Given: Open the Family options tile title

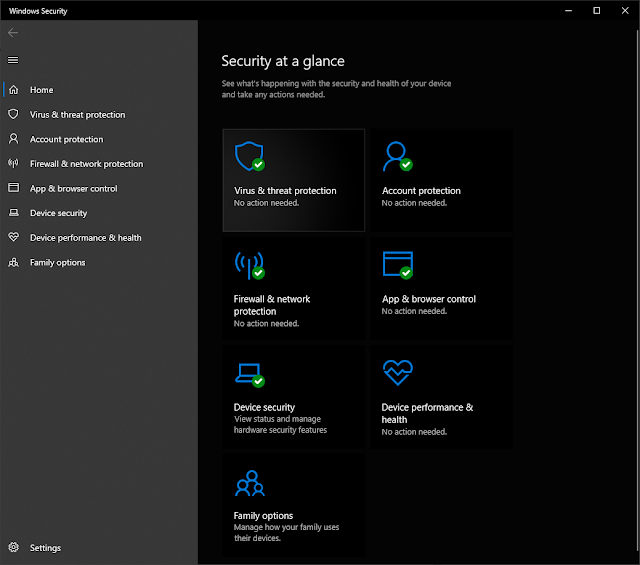Looking at the screenshot, I should 263,516.
